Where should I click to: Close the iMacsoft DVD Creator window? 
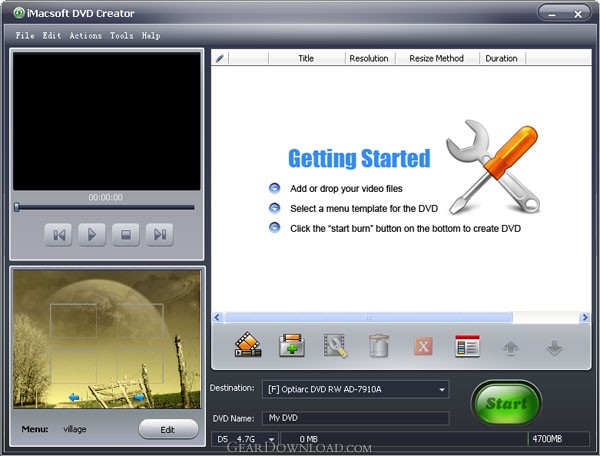tap(578, 14)
